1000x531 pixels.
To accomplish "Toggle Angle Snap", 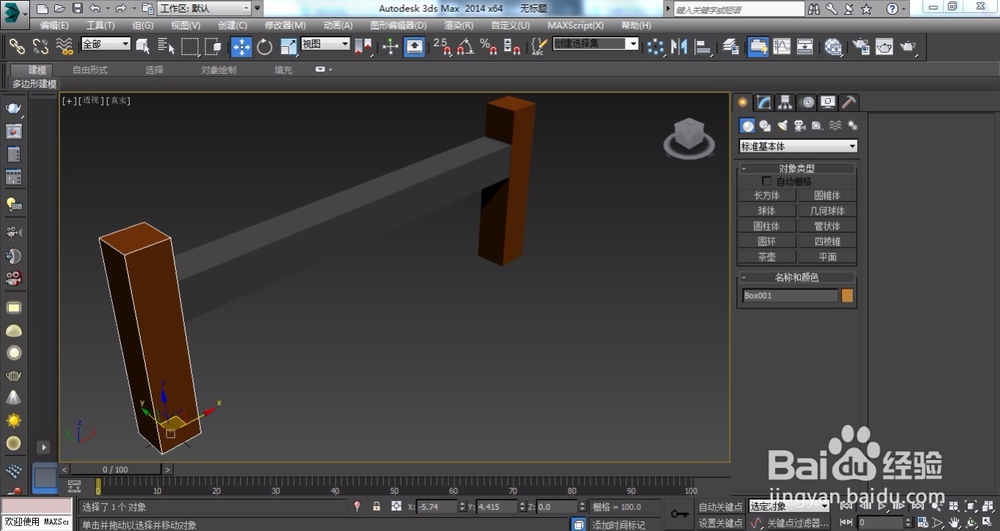I will (466, 46).
